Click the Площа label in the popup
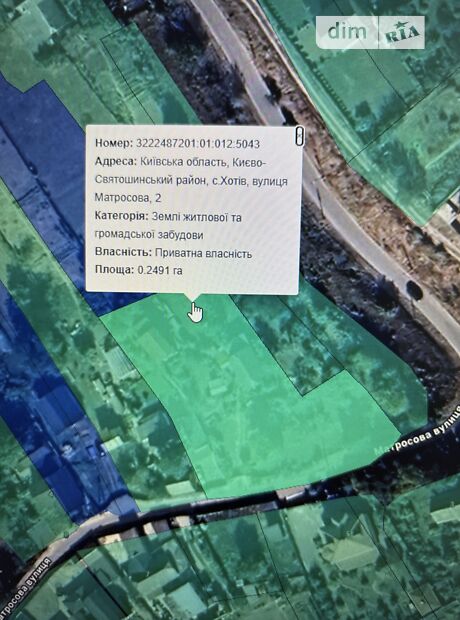This screenshot has height=620, width=460. point(114,270)
